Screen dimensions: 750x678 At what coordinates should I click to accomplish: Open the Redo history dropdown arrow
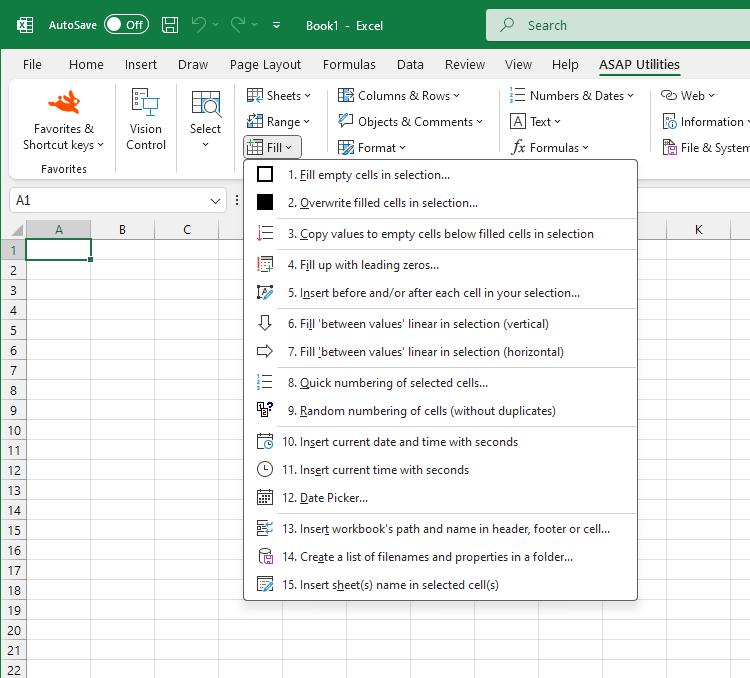[x=254, y=25]
